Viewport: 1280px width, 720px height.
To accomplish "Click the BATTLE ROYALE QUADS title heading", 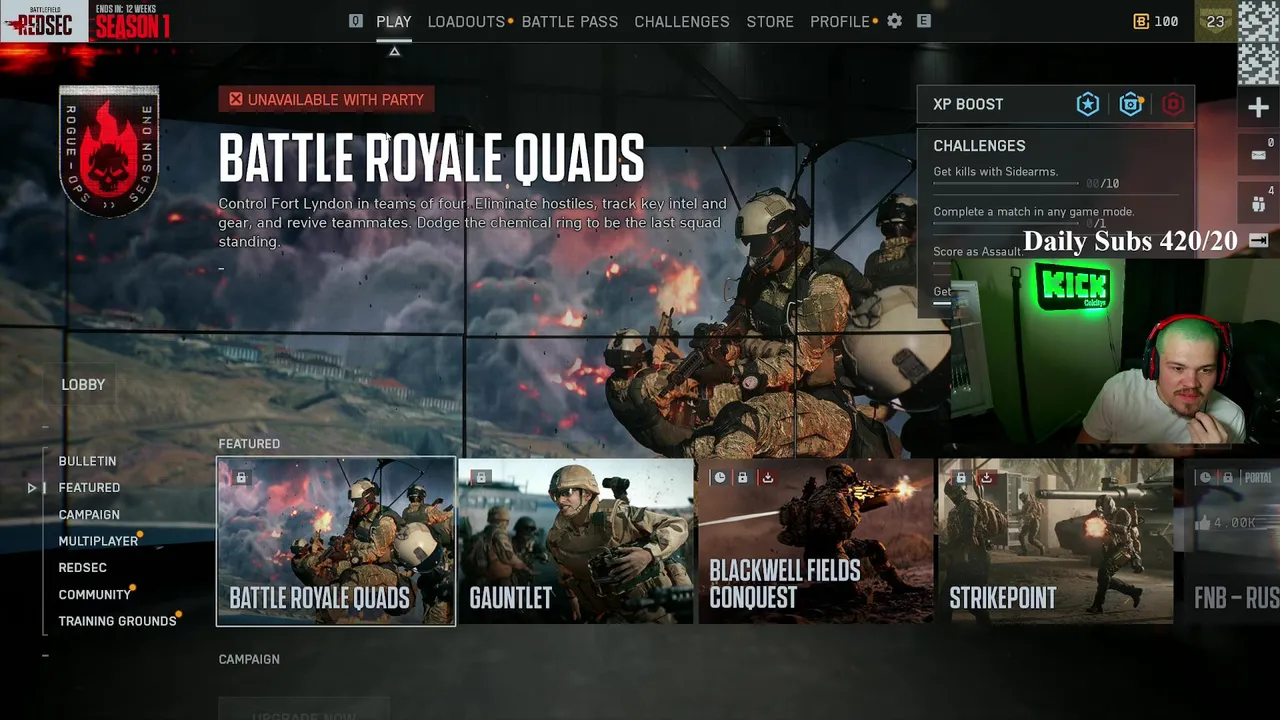I will 431,159.
